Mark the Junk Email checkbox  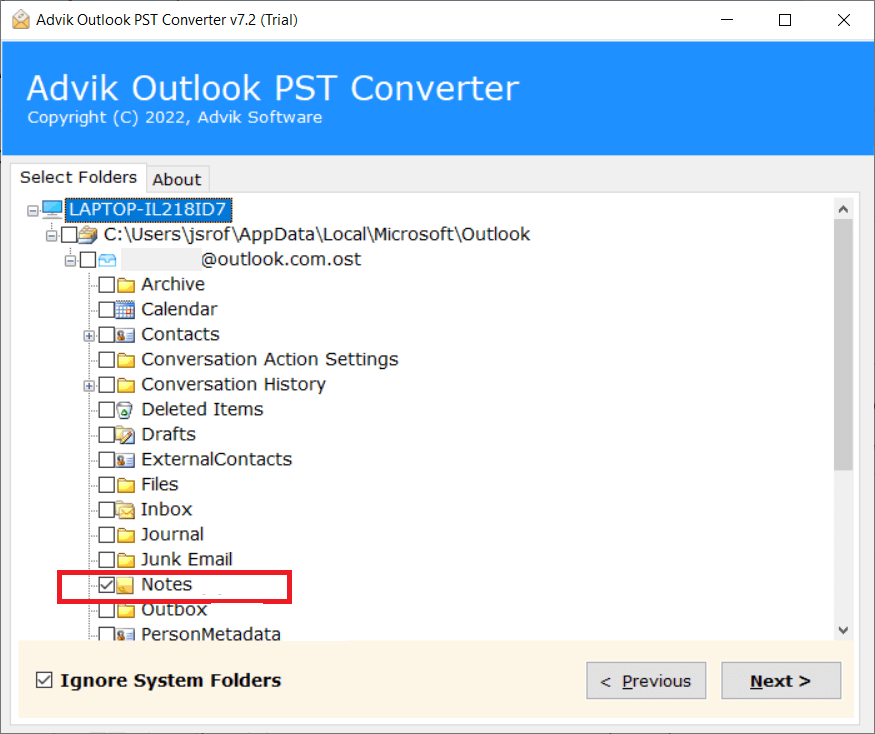click(107, 560)
